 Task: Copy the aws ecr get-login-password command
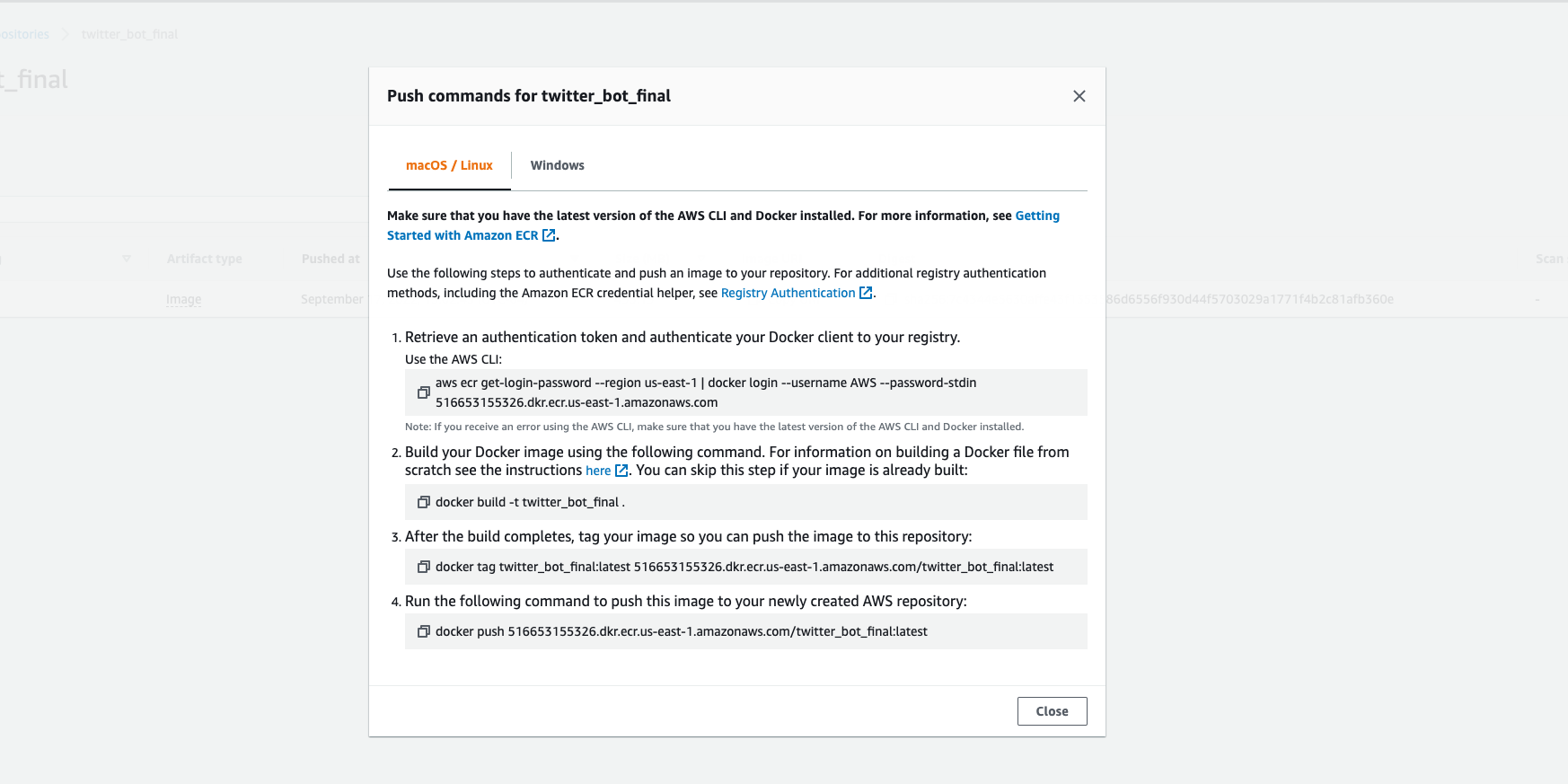[x=423, y=392]
